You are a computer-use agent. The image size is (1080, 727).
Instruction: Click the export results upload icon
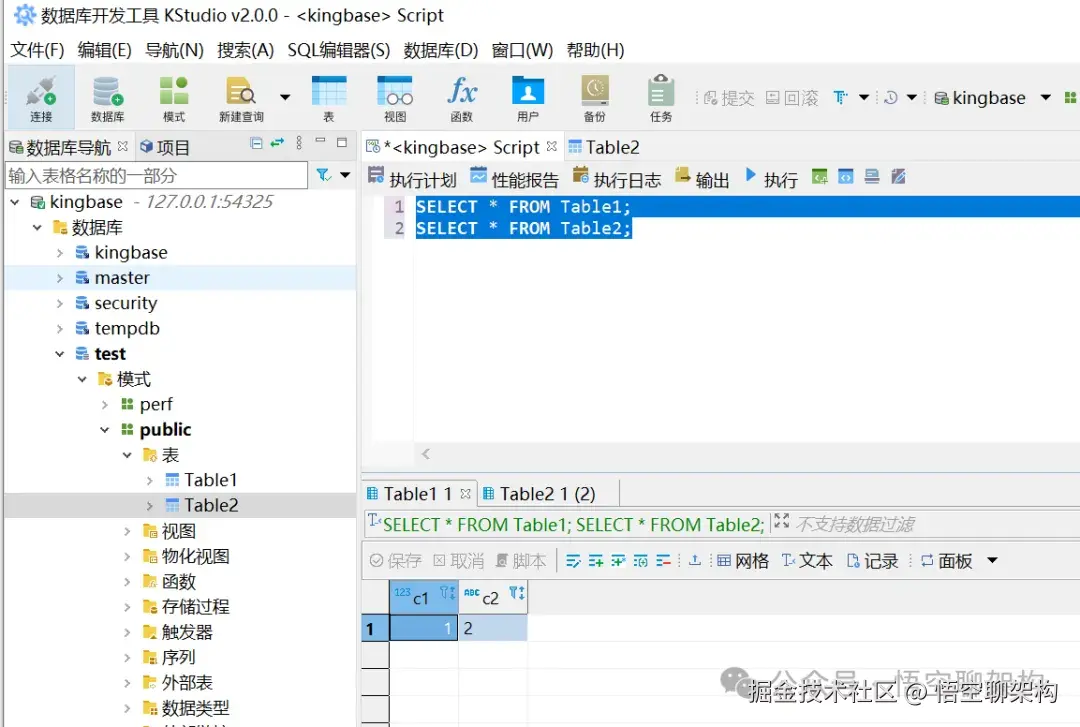pos(695,560)
